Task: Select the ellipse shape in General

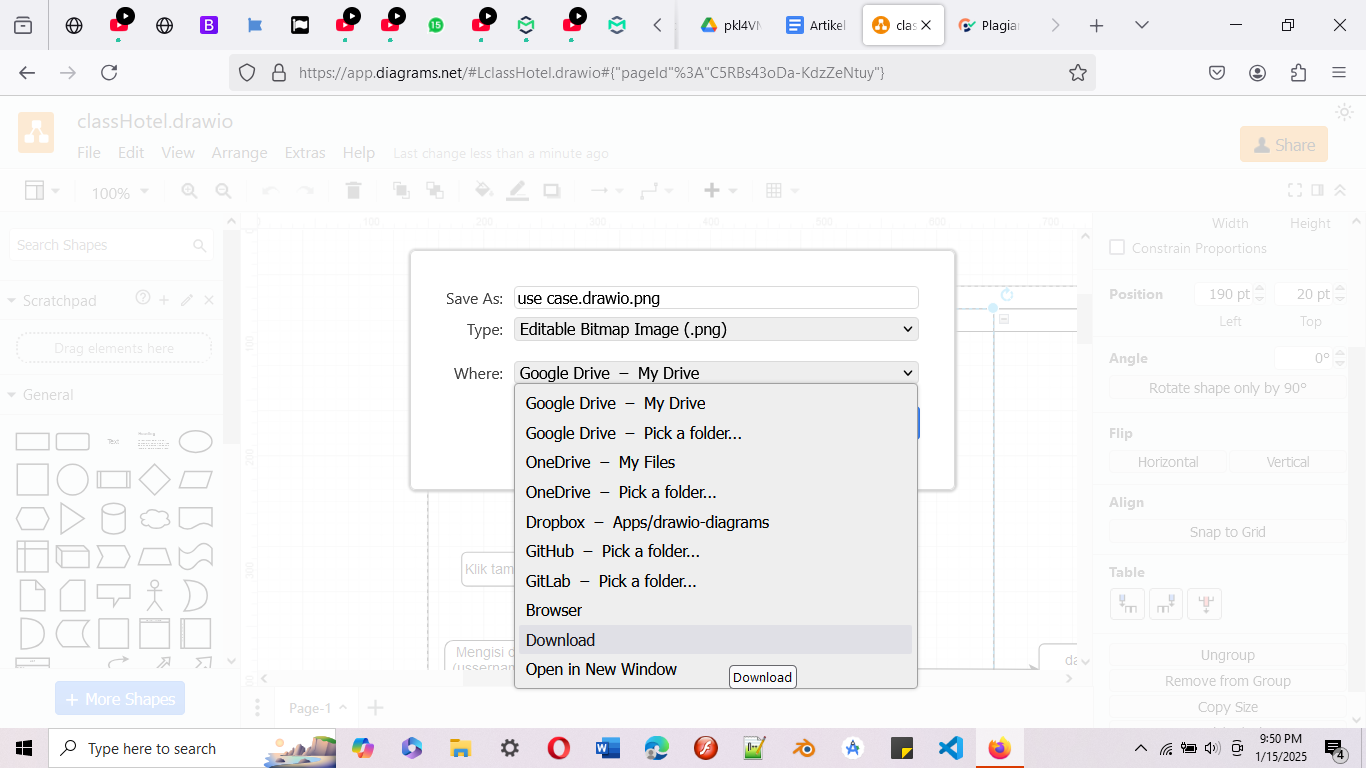Action: pos(195,441)
